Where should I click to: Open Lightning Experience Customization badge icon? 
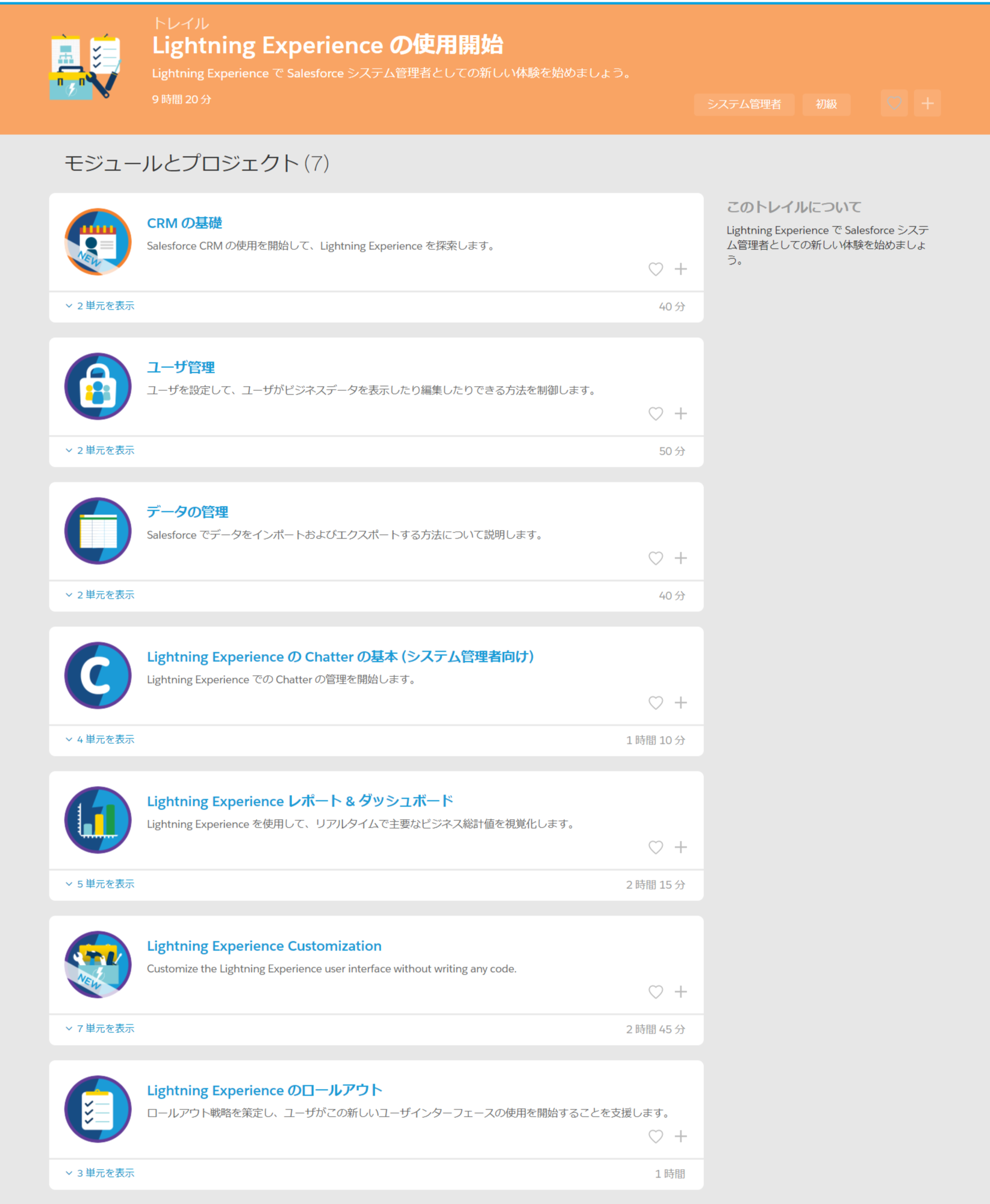coord(98,964)
